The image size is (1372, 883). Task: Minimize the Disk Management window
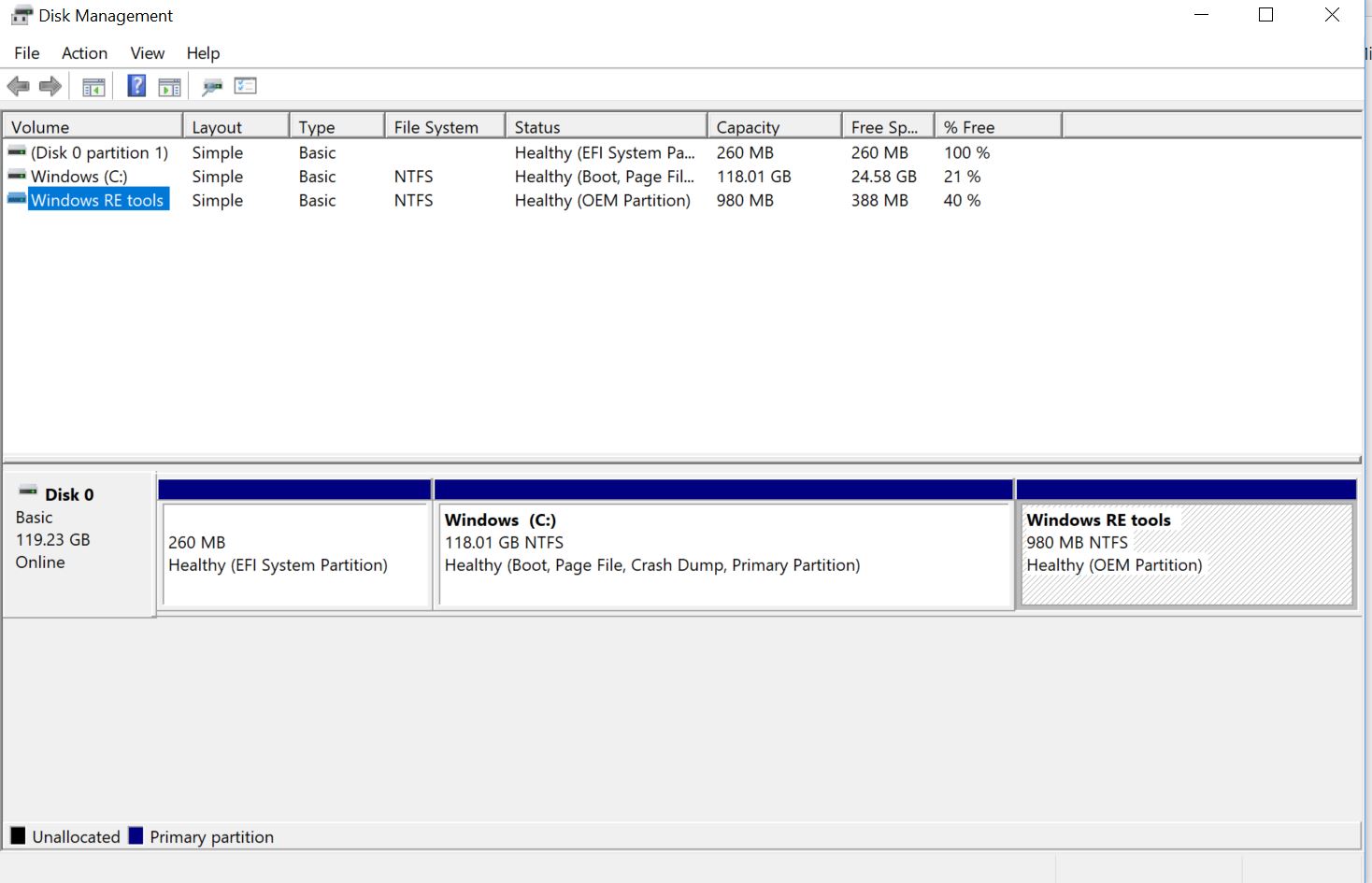click(1202, 15)
